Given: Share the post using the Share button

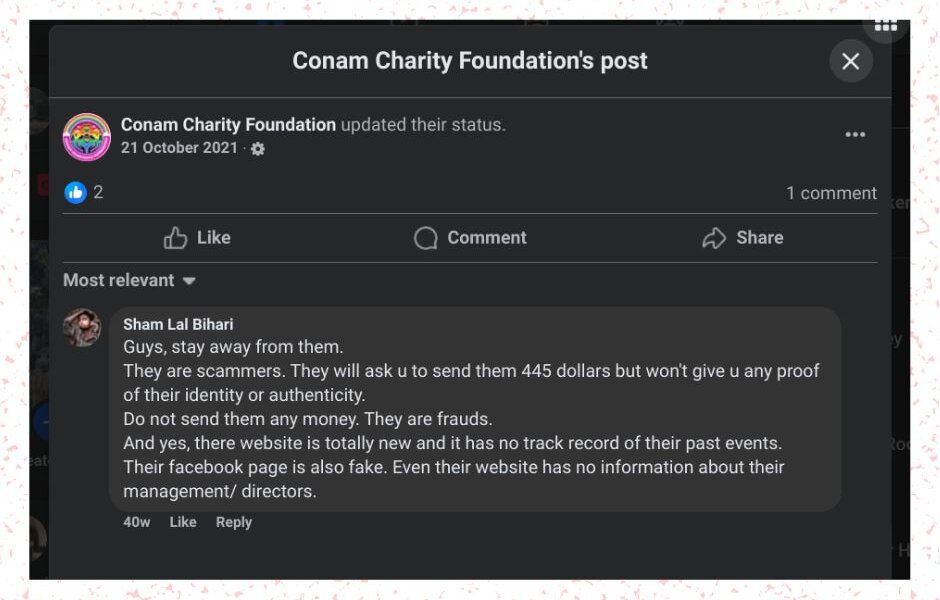Looking at the screenshot, I should click(x=743, y=238).
